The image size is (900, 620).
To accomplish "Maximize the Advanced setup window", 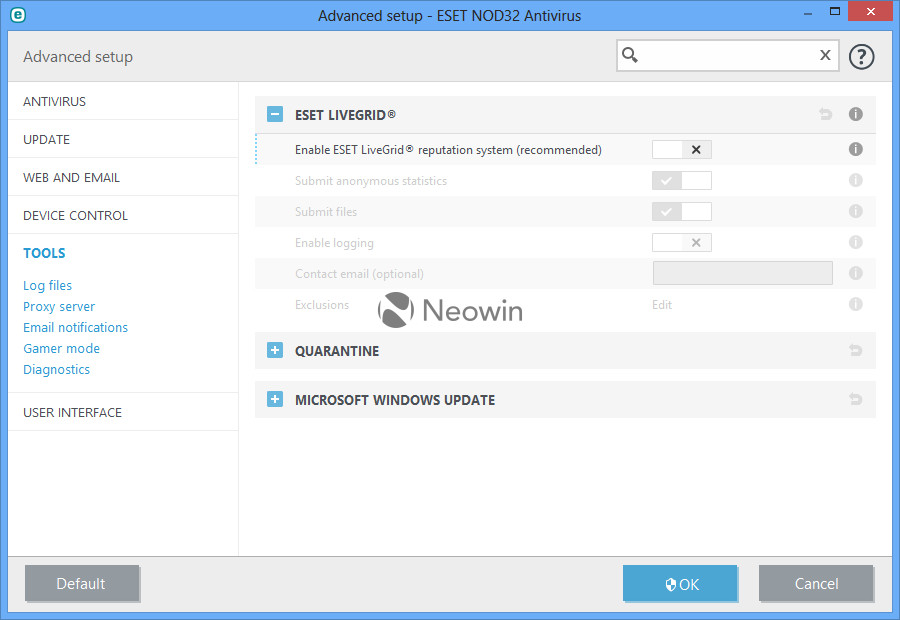I will (x=835, y=11).
